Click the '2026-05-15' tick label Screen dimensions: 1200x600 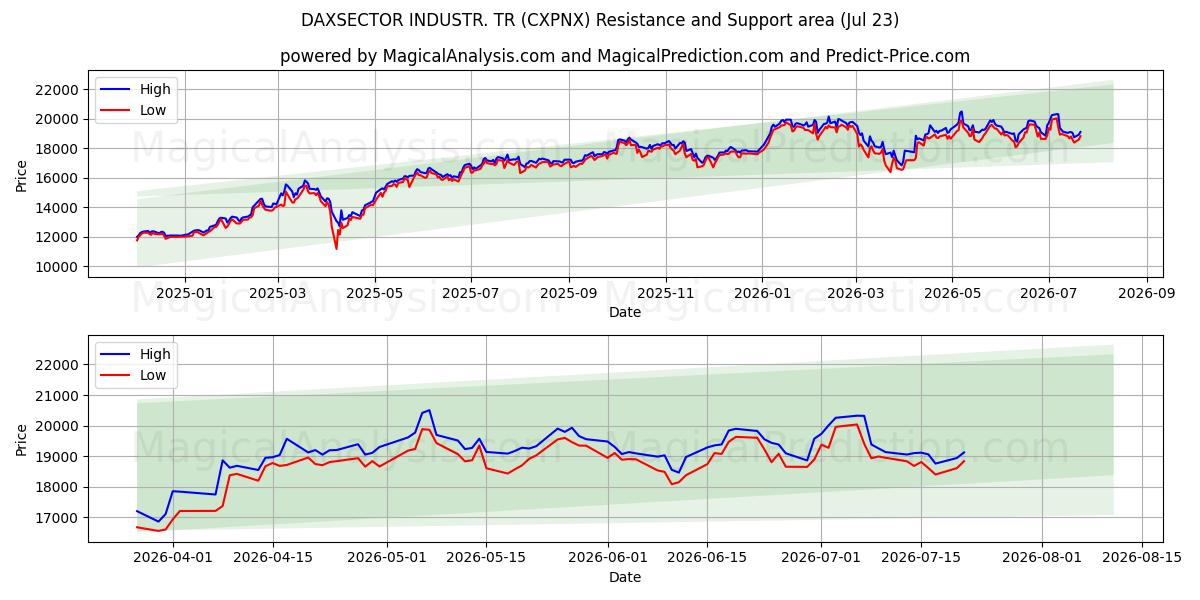(x=487, y=559)
